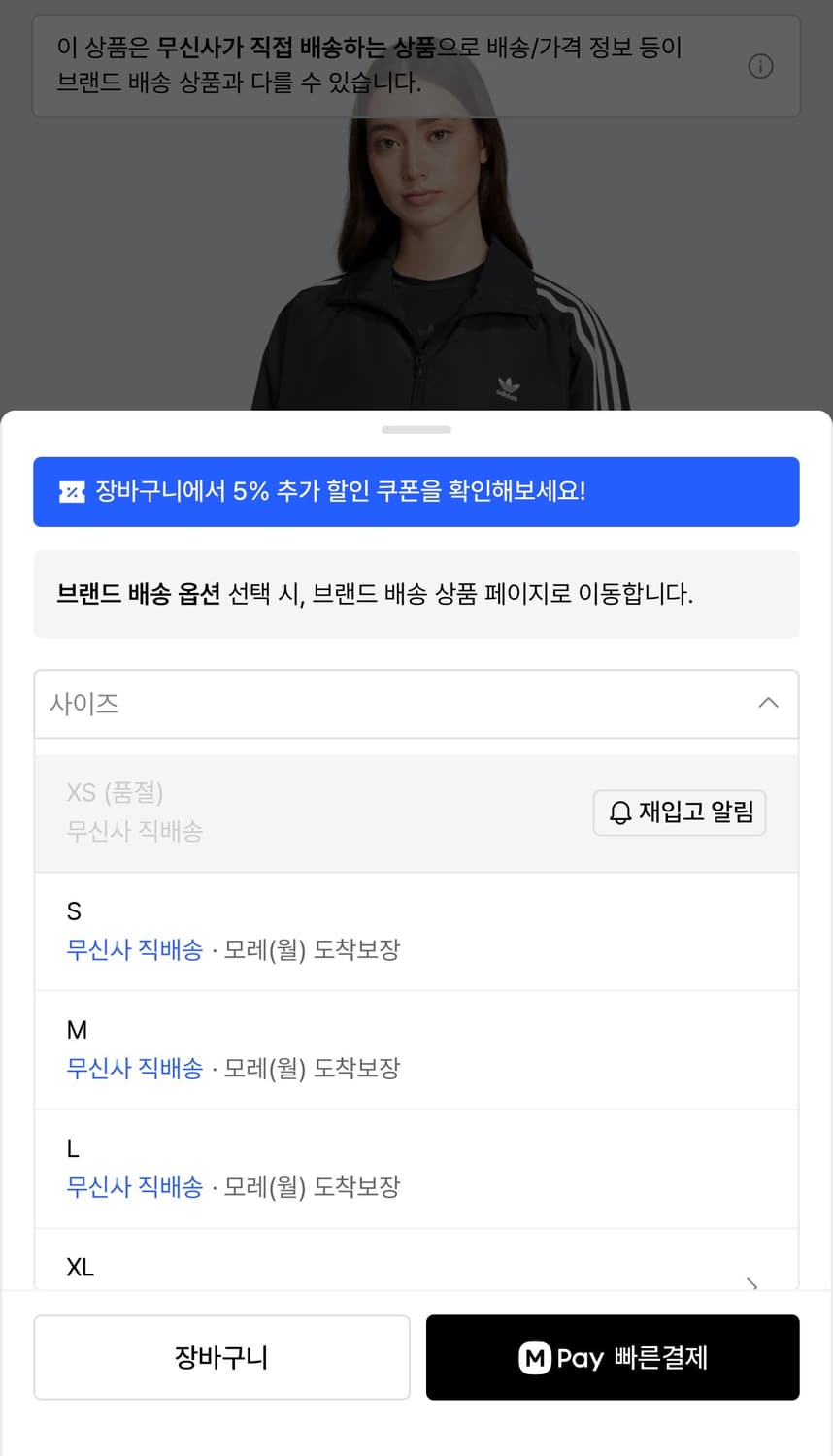Click the bell icon on the restock alert button
Image resolution: width=833 pixels, height=1456 pixels.
[619, 812]
